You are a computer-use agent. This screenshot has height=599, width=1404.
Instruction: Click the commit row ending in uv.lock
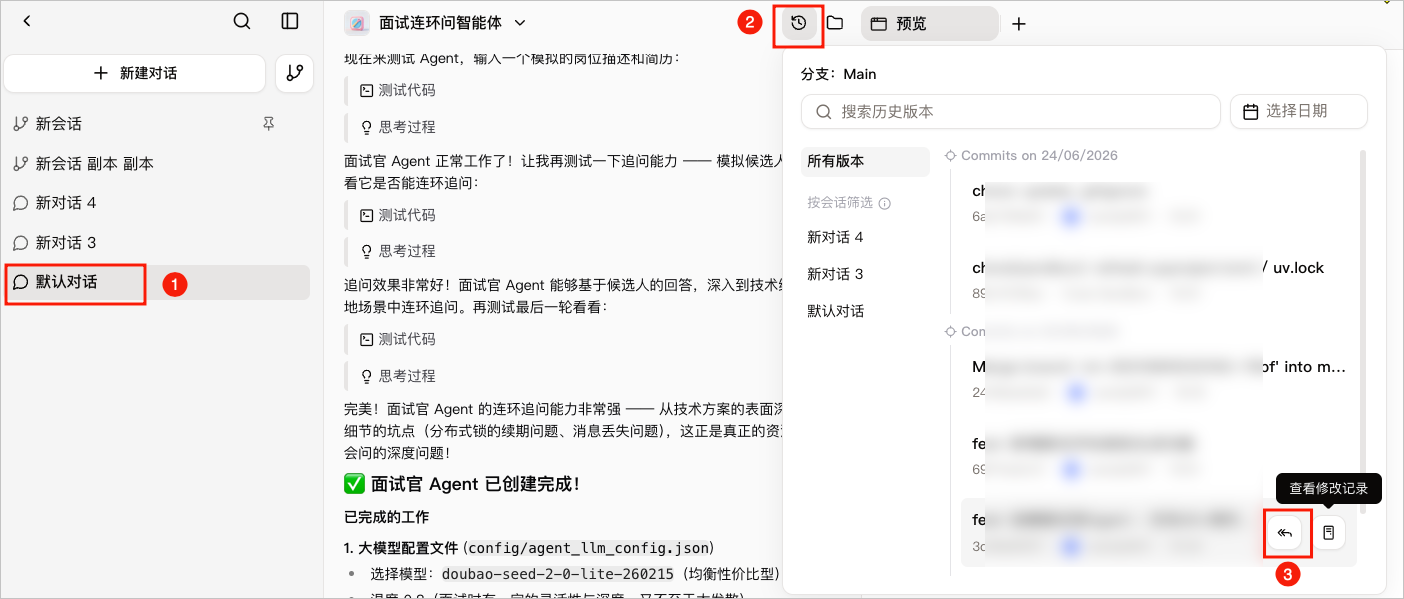click(x=1160, y=279)
